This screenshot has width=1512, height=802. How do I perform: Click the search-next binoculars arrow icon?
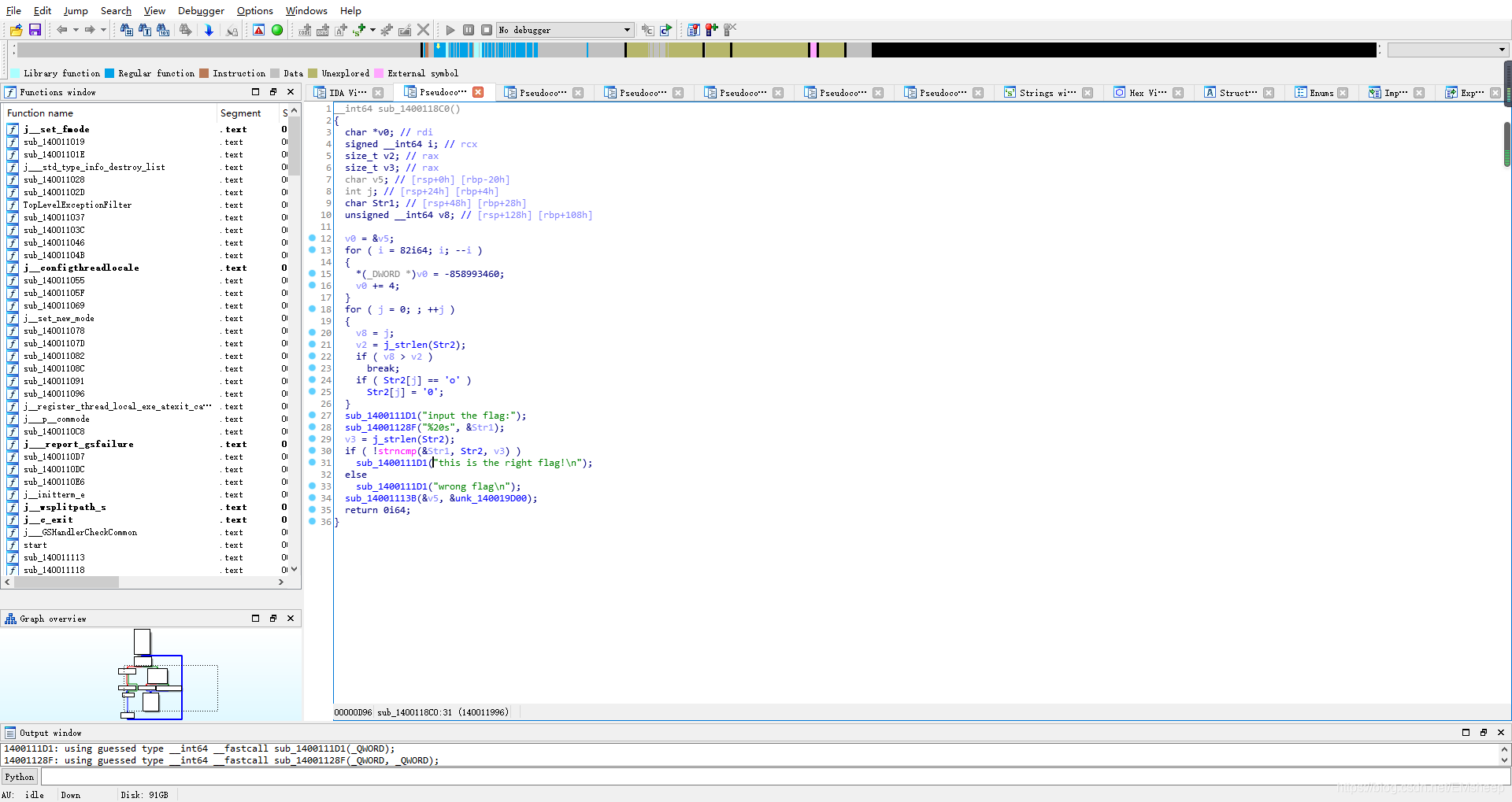[186, 30]
